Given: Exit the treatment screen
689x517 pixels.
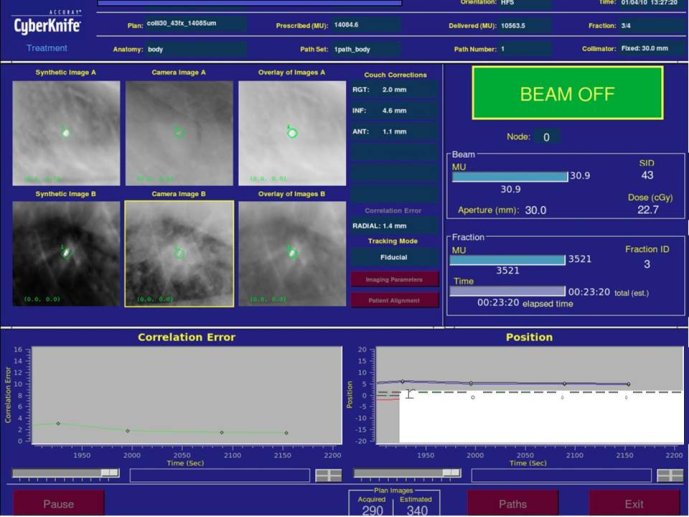Looking at the screenshot, I should coord(634,503).
